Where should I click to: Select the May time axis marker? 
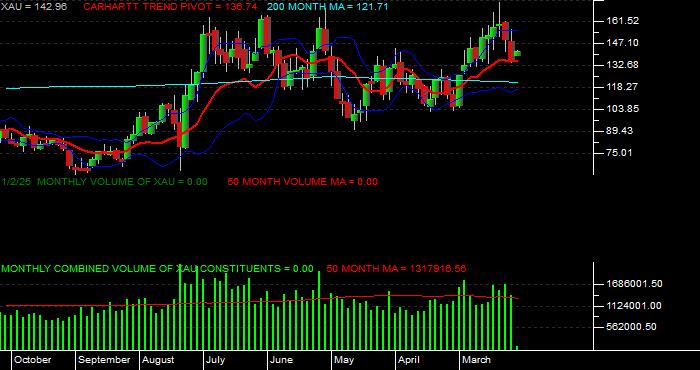[x=344, y=360]
